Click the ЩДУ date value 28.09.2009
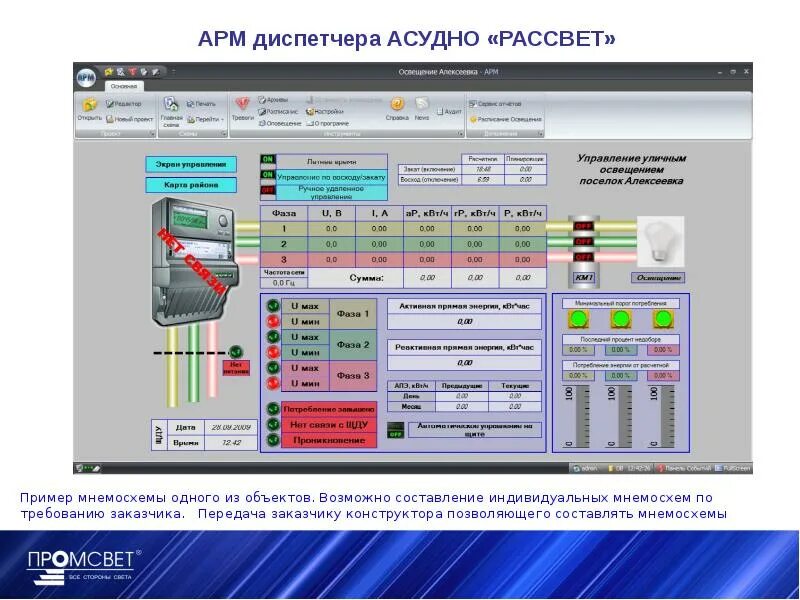The image size is (800, 600). [x=231, y=427]
